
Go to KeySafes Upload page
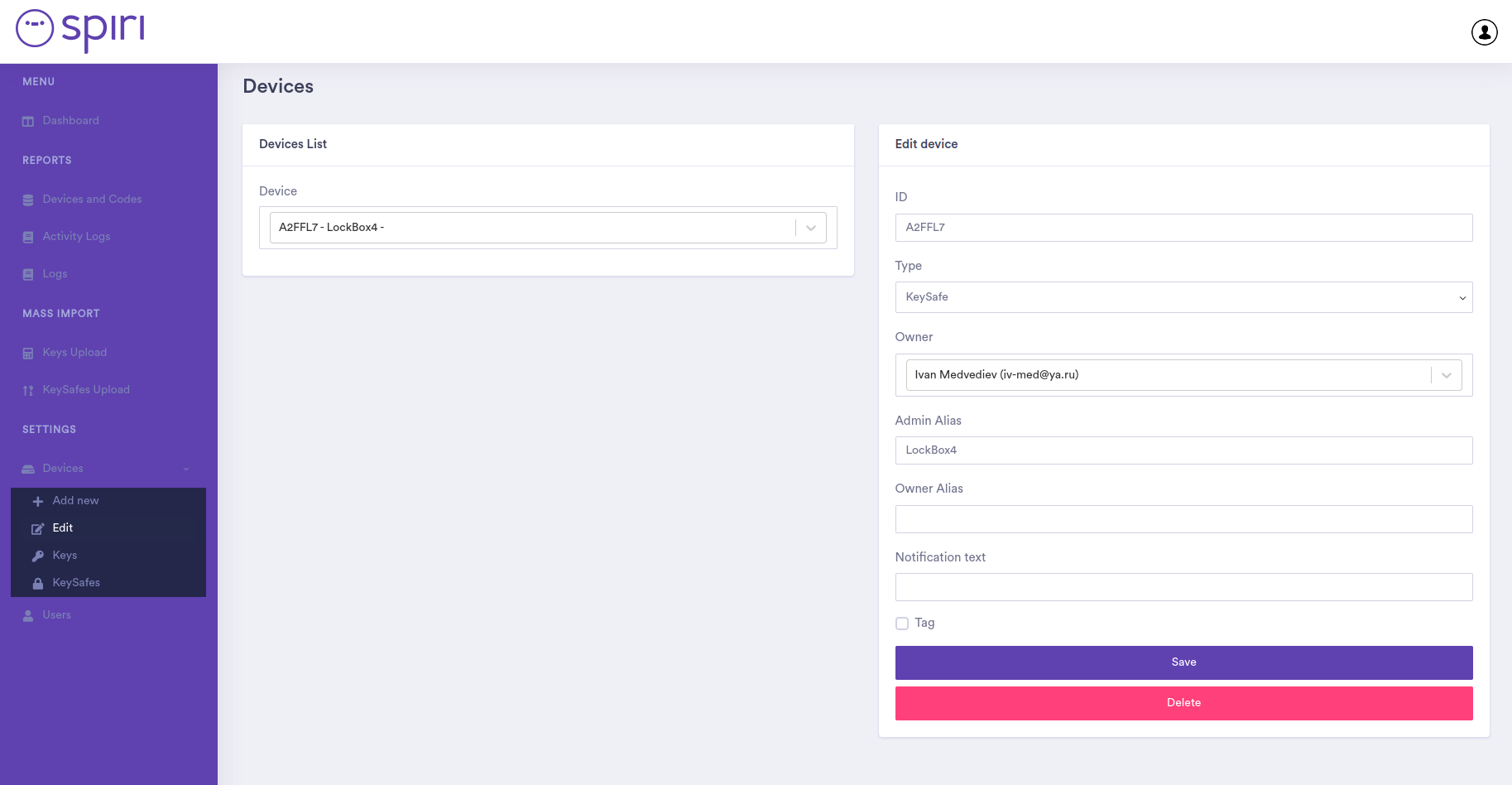[86, 390]
